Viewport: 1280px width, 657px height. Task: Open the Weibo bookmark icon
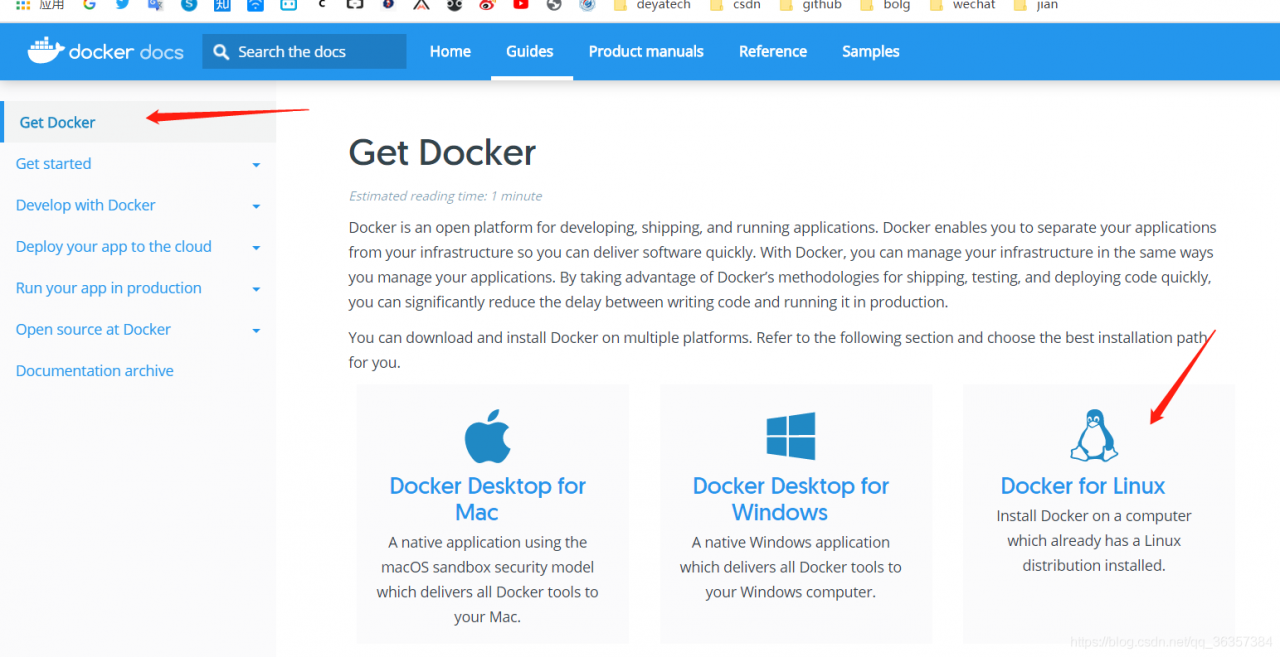tap(487, 5)
